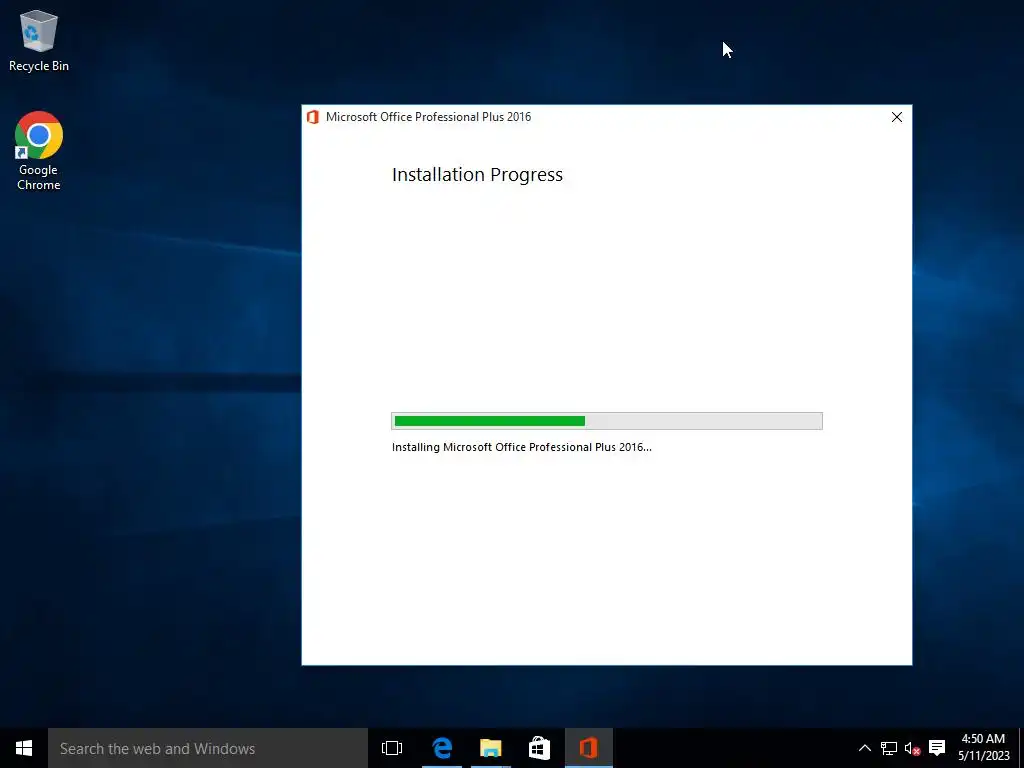Open the Windows Store taskbar icon

539,748
